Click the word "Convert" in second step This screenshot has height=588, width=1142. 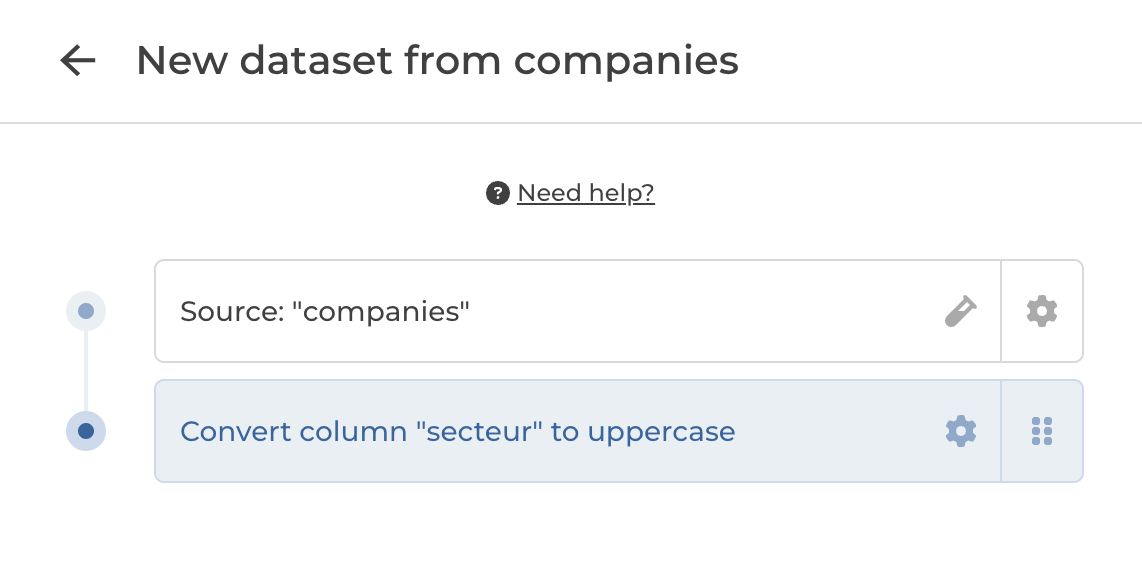[229, 432]
